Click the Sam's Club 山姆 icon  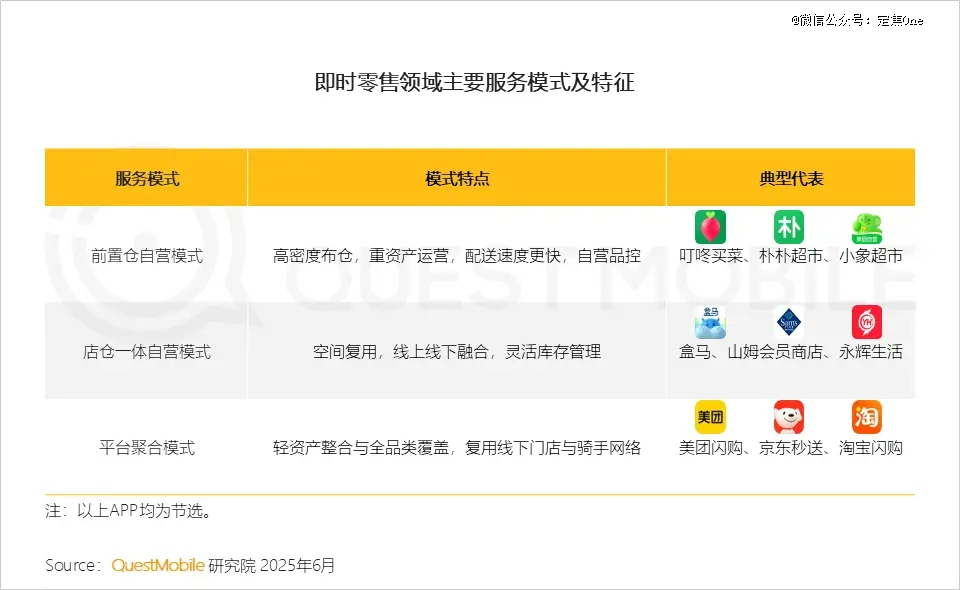788,323
